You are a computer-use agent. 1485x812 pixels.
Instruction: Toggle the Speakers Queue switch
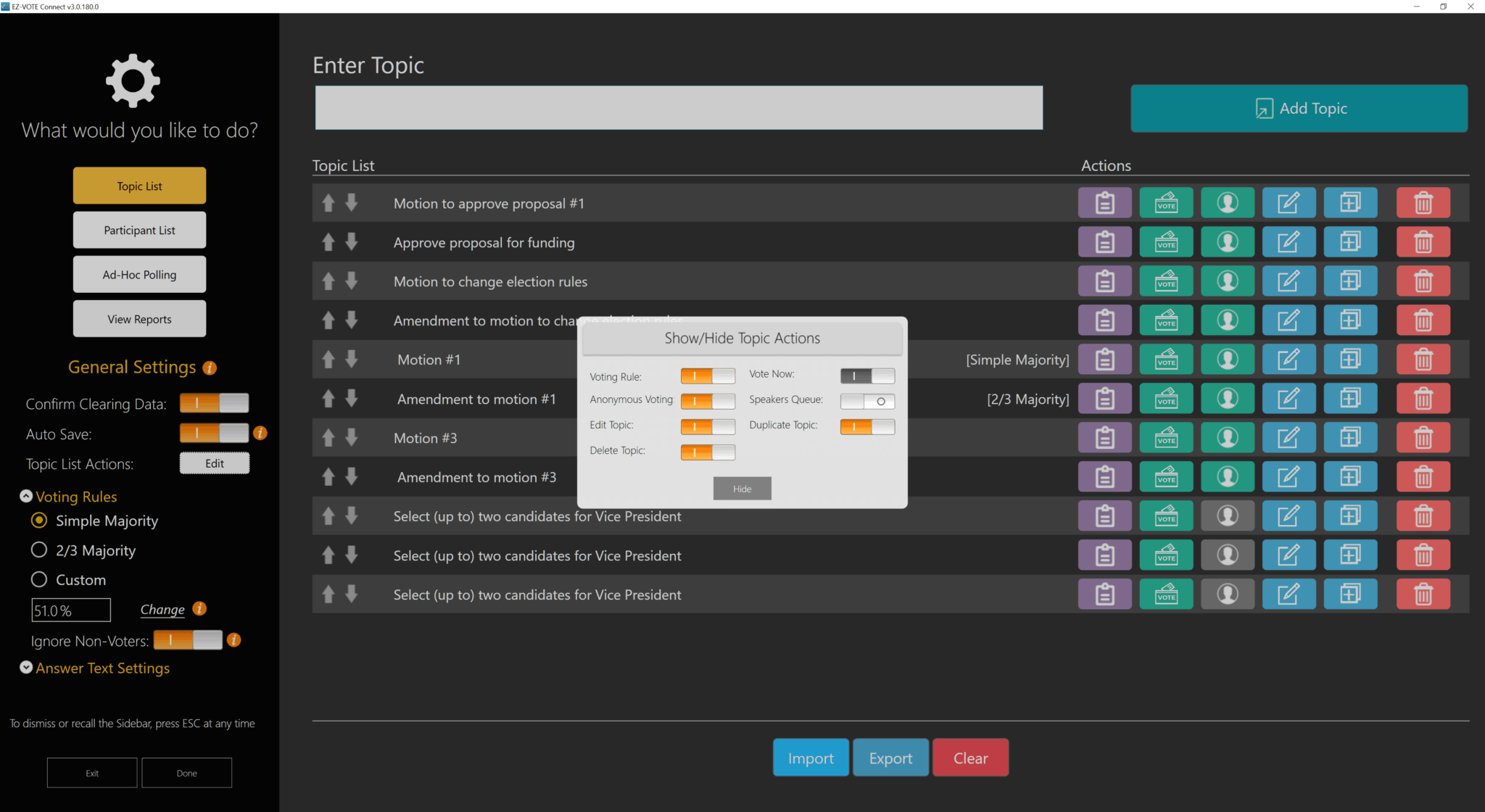(867, 401)
